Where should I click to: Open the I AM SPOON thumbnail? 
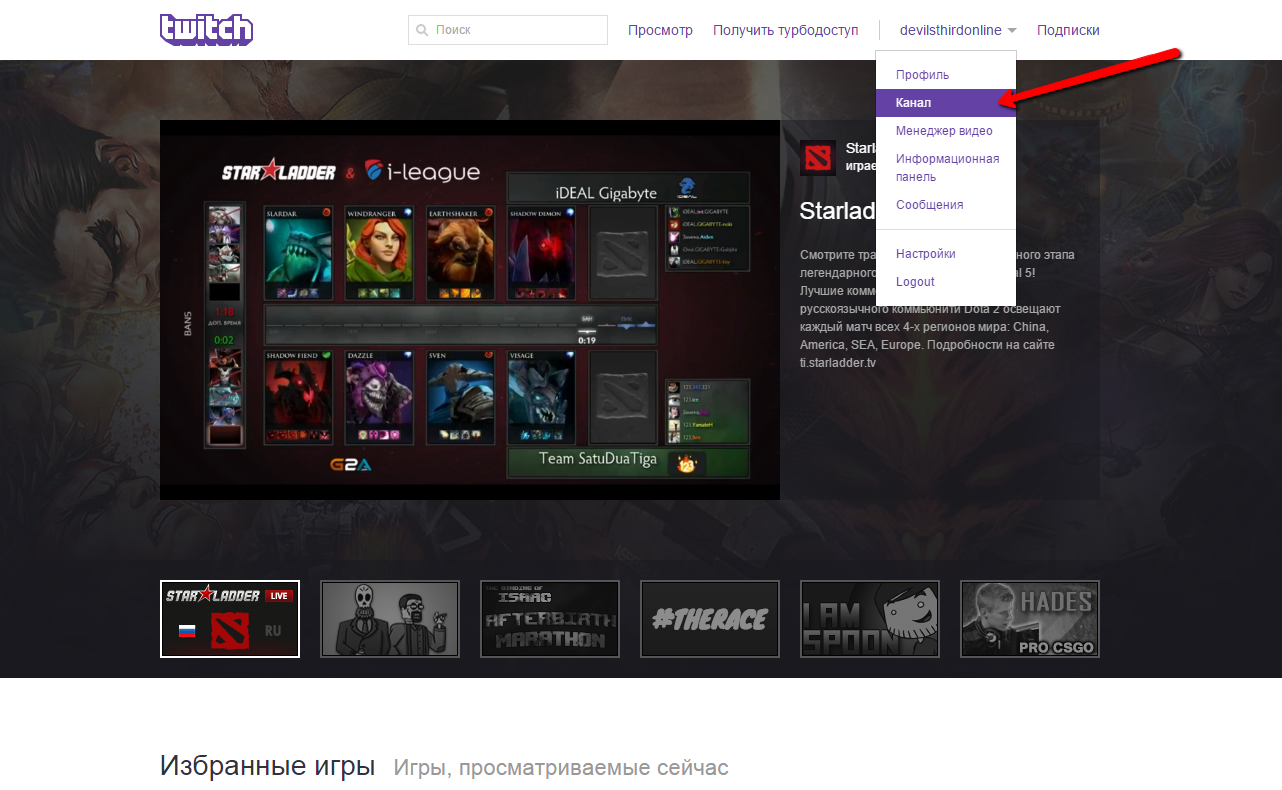point(870,619)
